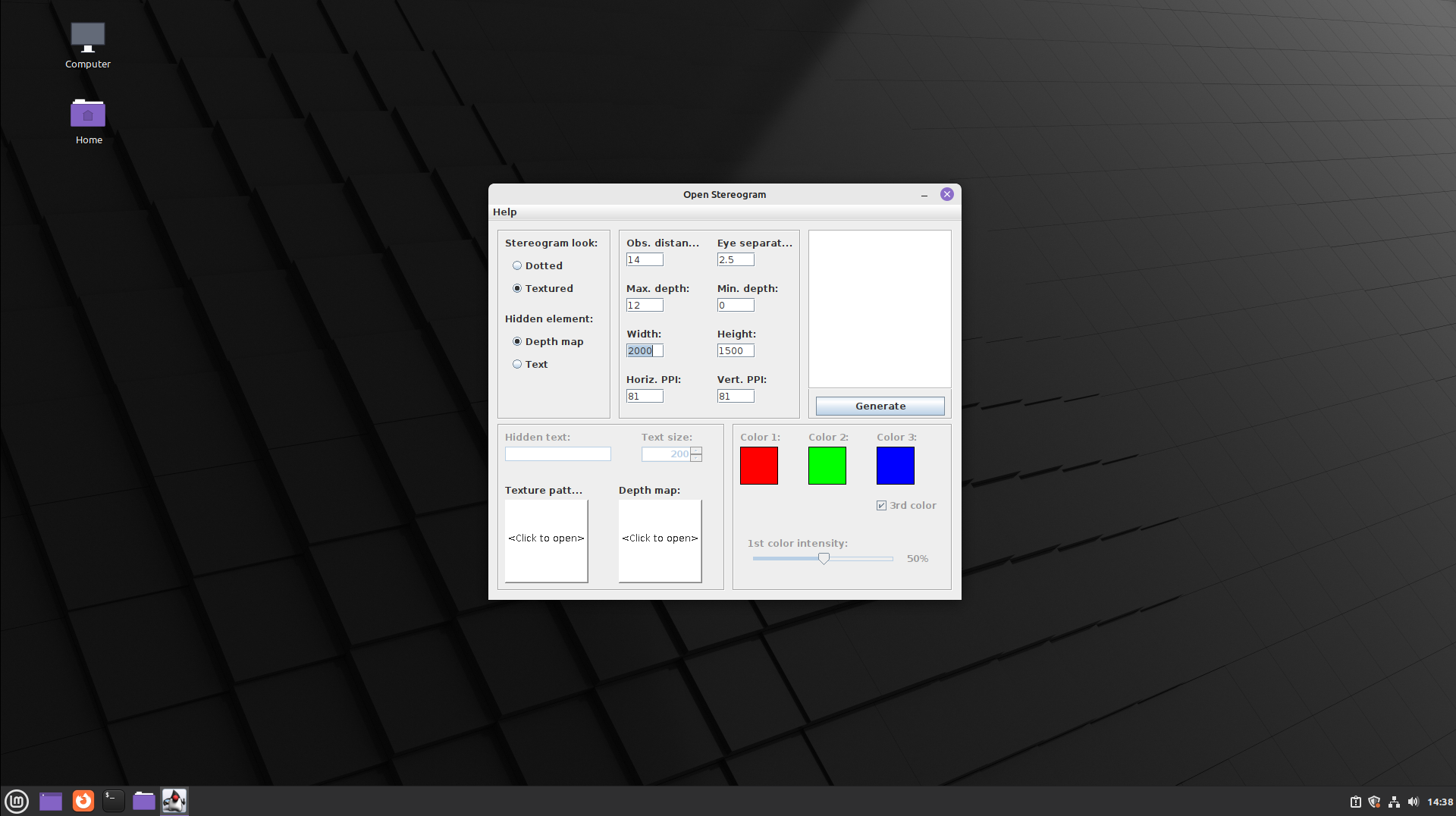Screen dimensions: 1456x816
Task: Launch Firefox from the taskbar
Action: pyautogui.click(x=83, y=801)
